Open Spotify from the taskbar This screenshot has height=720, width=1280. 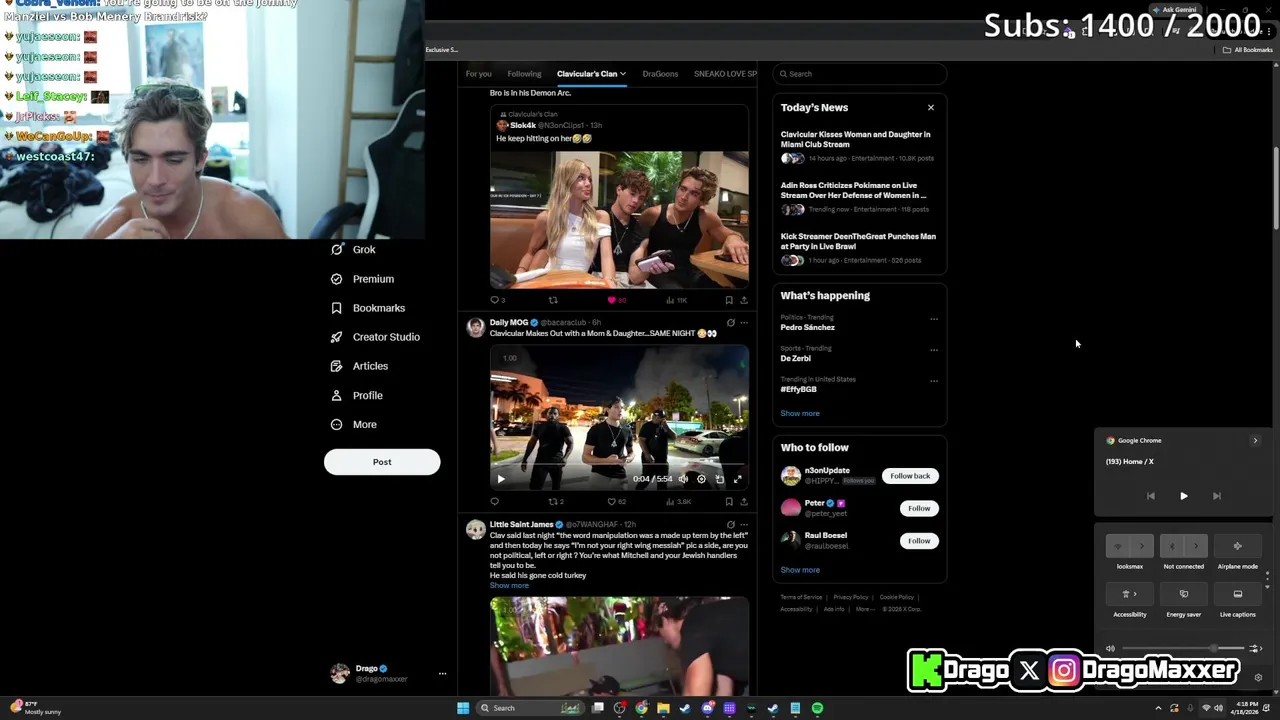(x=817, y=708)
